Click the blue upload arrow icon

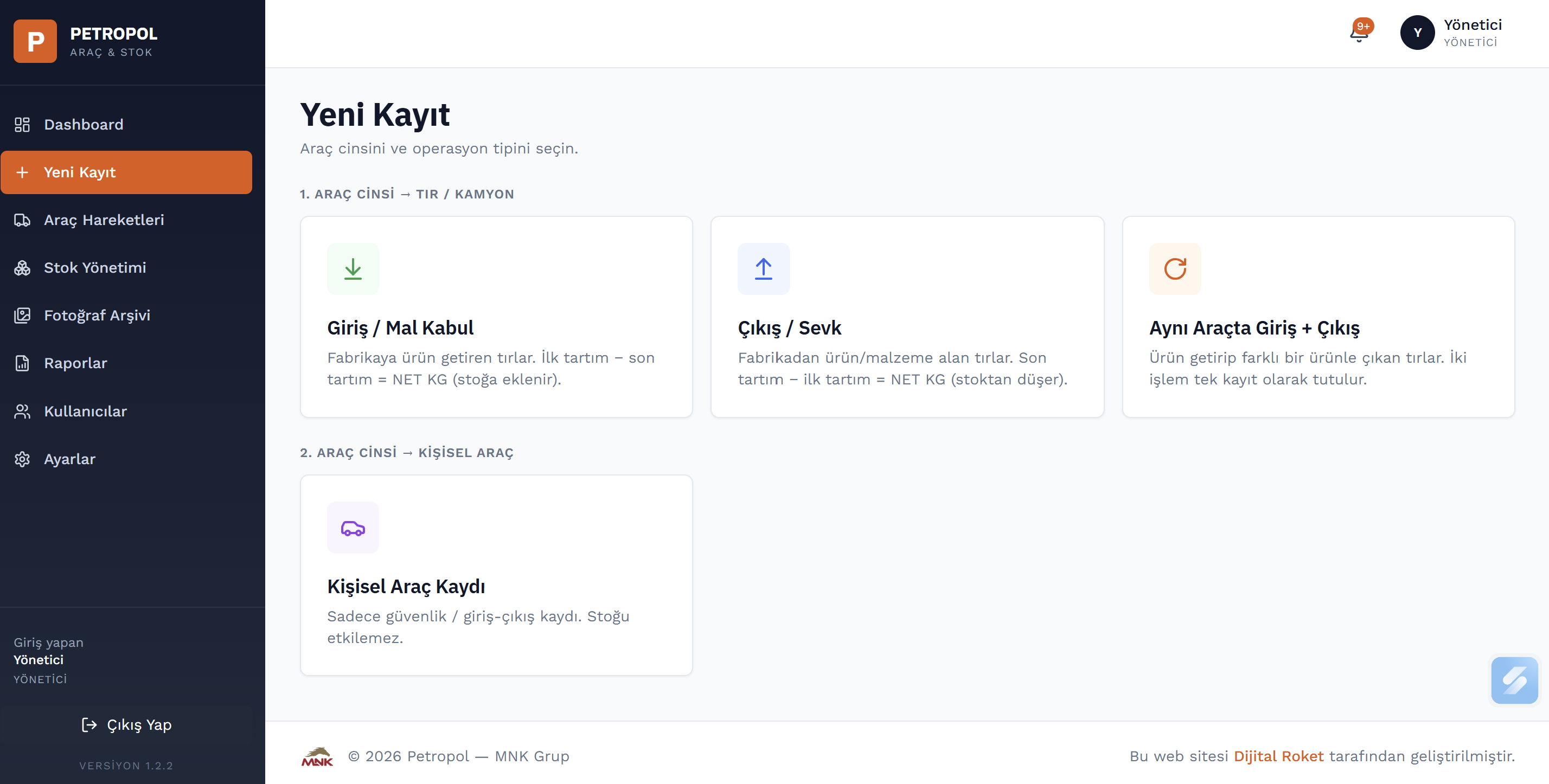point(764,269)
